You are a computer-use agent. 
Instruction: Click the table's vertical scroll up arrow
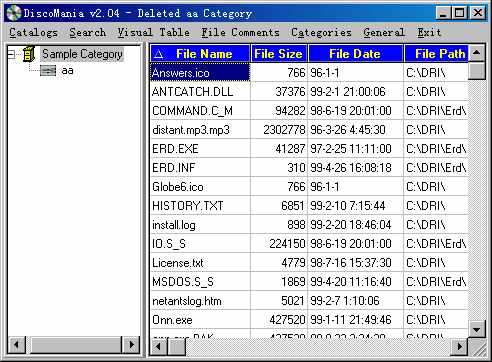[x=477, y=53]
